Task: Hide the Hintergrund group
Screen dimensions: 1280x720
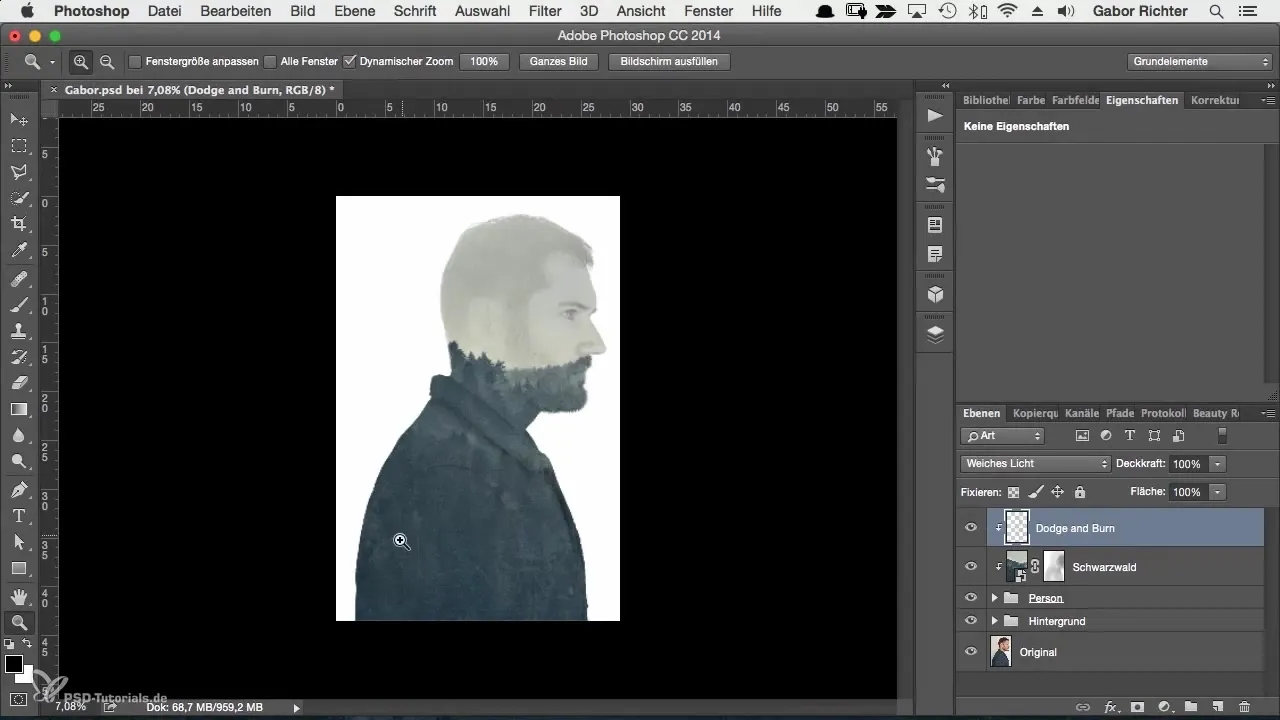Action: click(x=970, y=620)
